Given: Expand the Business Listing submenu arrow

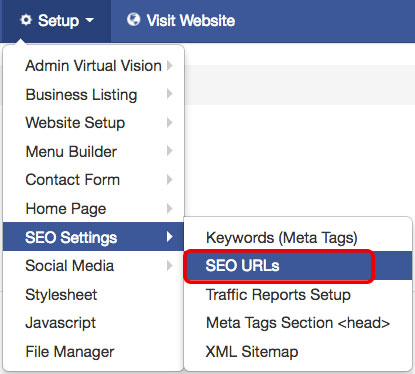Looking at the screenshot, I should pyautogui.click(x=170, y=94).
